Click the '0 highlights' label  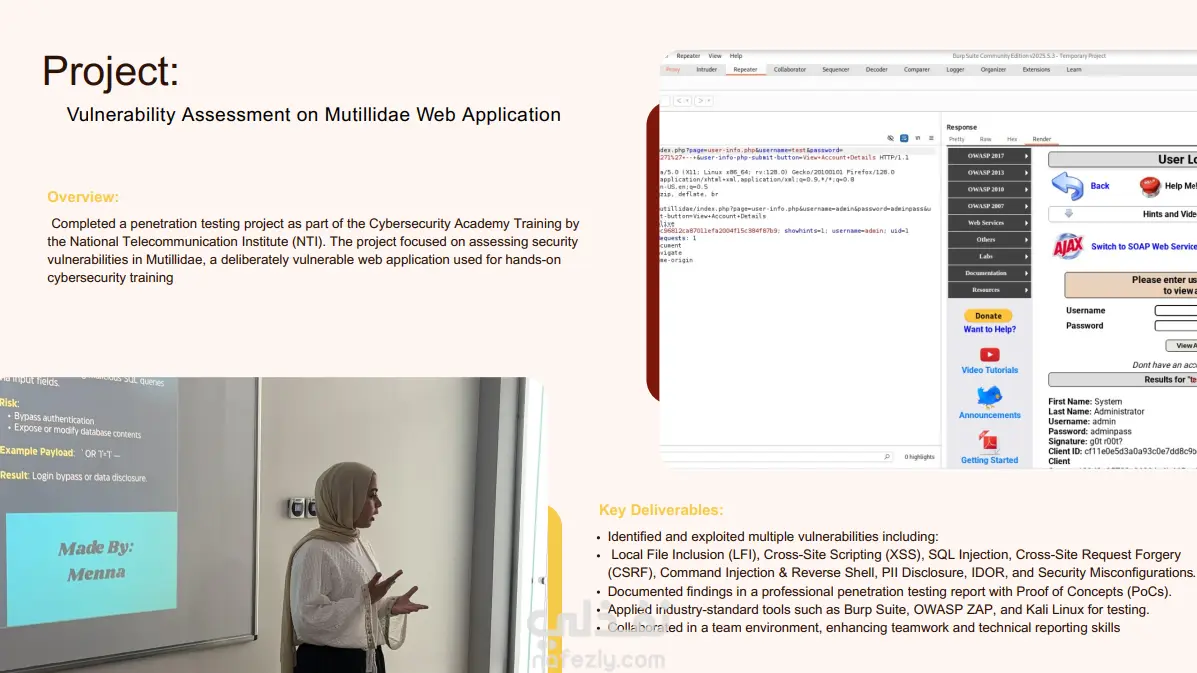pyautogui.click(x=919, y=457)
